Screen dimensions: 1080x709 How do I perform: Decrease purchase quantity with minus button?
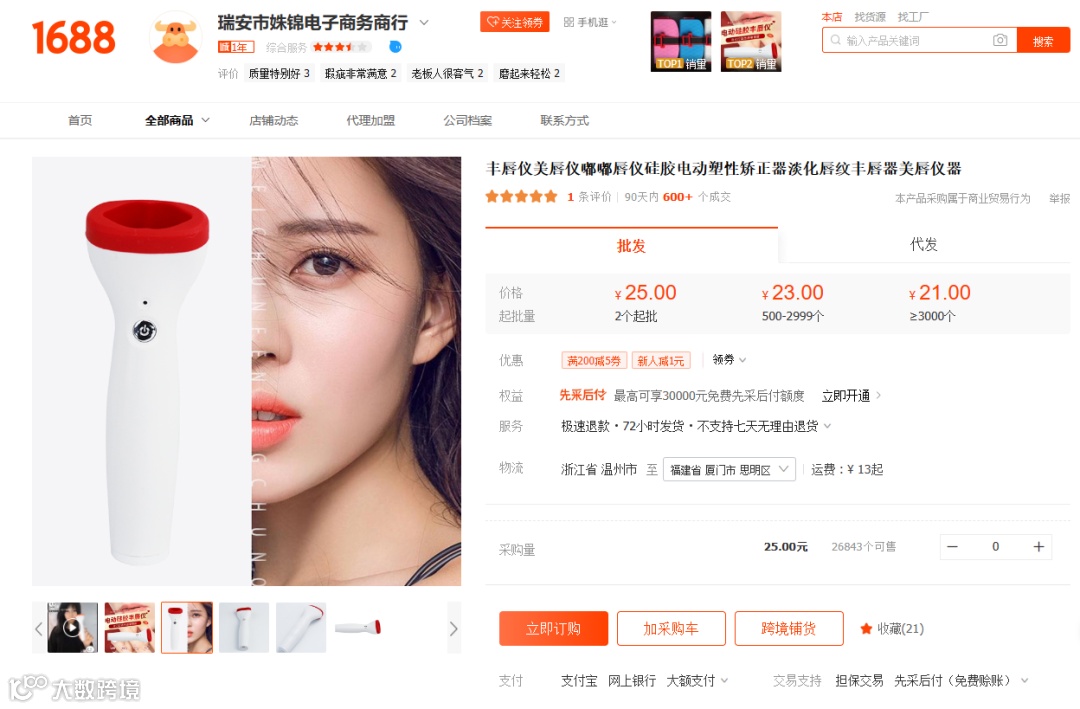click(x=953, y=546)
